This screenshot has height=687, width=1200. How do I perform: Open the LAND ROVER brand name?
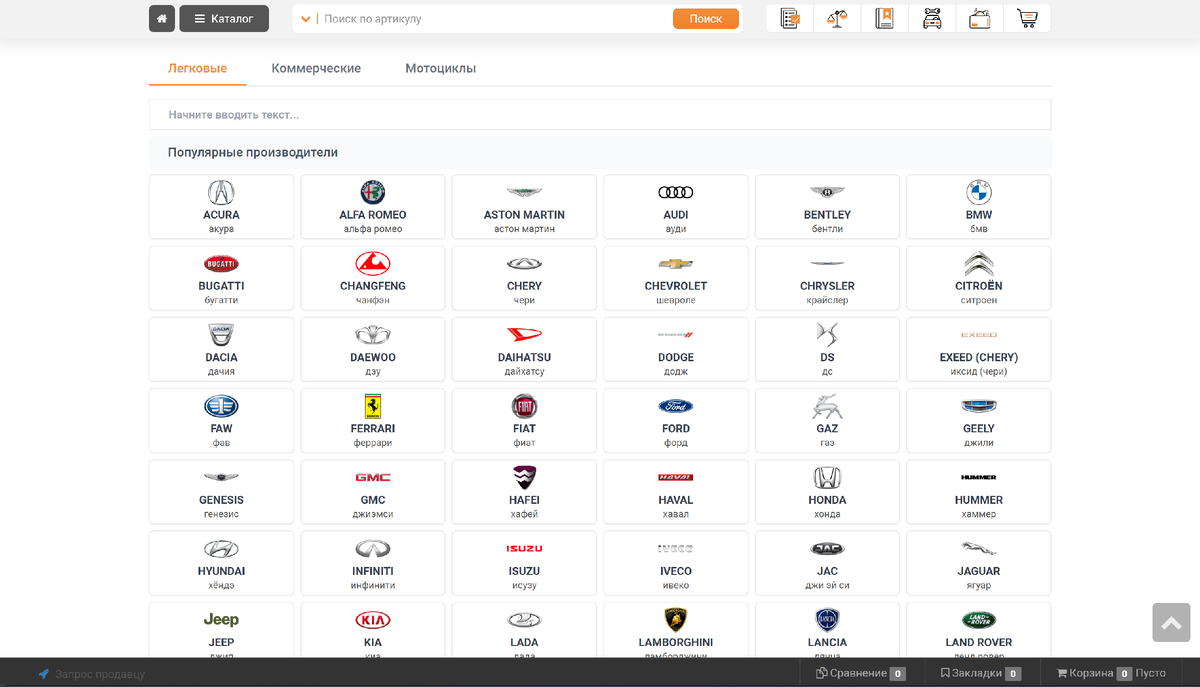pyautogui.click(x=979, y=642)
